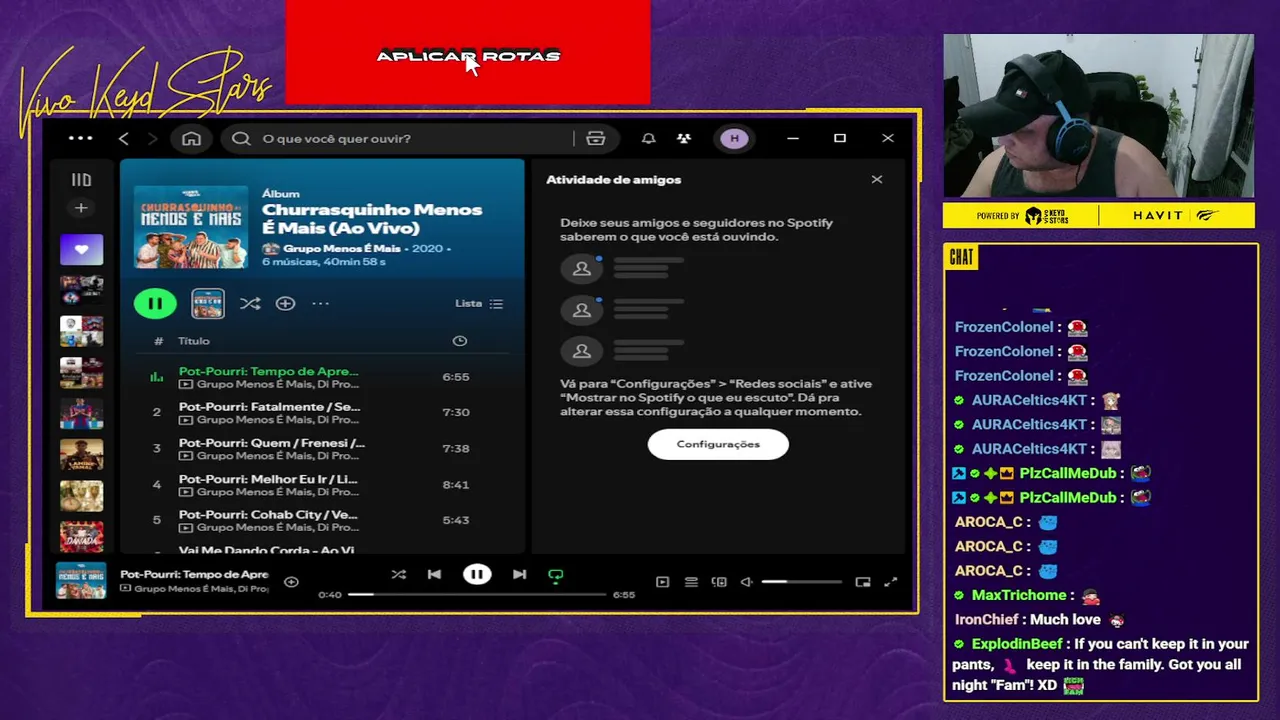1280x720 pixels.
Task: Close the Atividade de amigos panel
Action: coord(877,180)
